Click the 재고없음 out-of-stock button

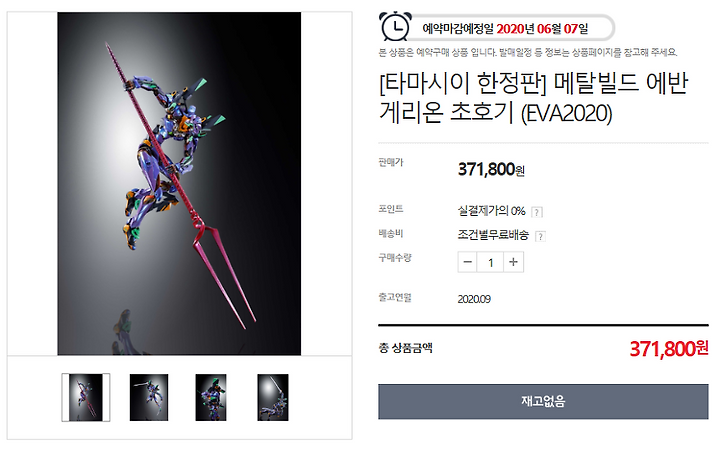[543, 401]
